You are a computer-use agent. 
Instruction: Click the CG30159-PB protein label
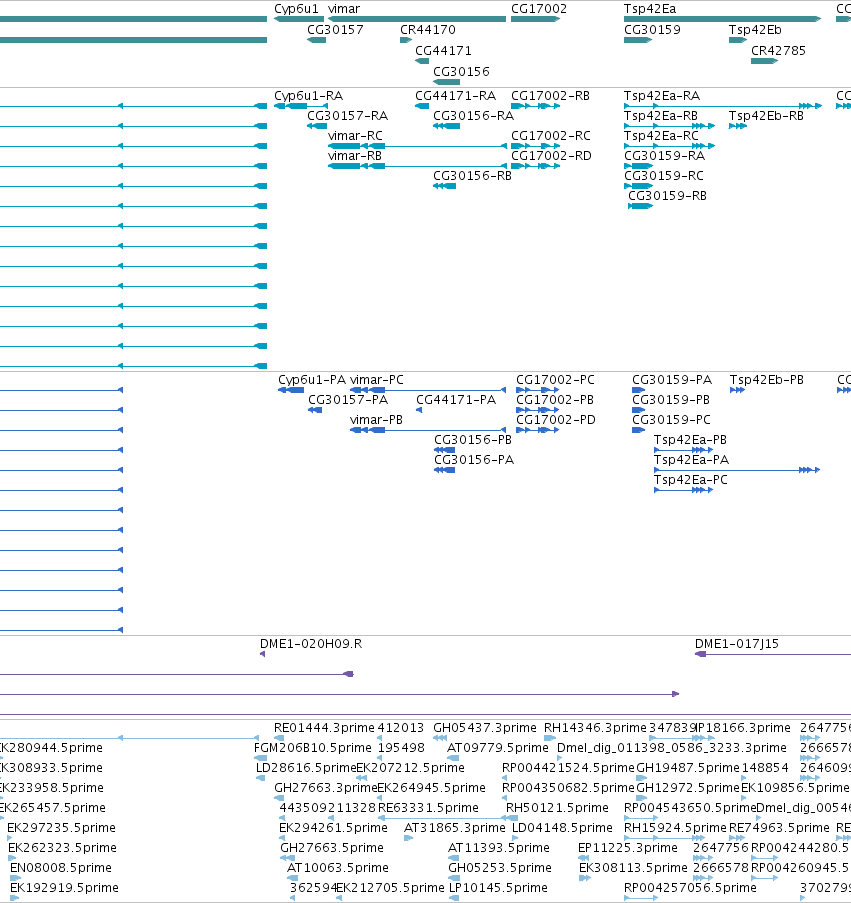671,400
